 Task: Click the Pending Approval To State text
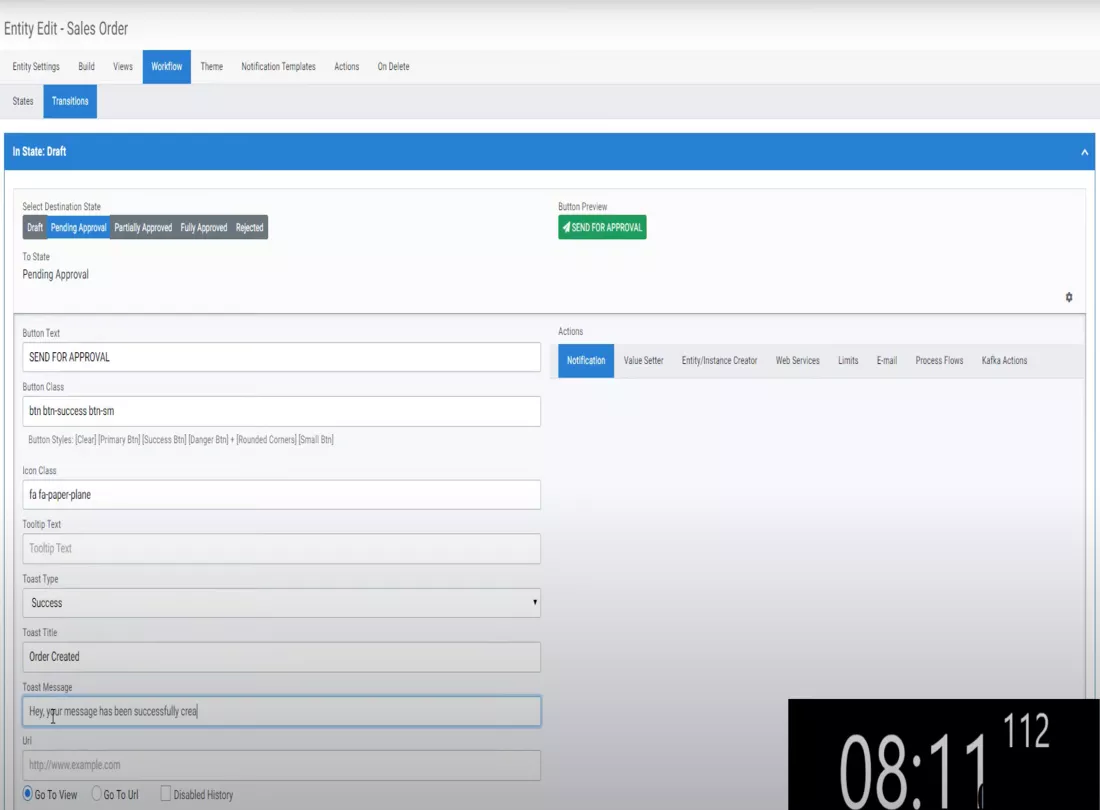tap(55, 274)
